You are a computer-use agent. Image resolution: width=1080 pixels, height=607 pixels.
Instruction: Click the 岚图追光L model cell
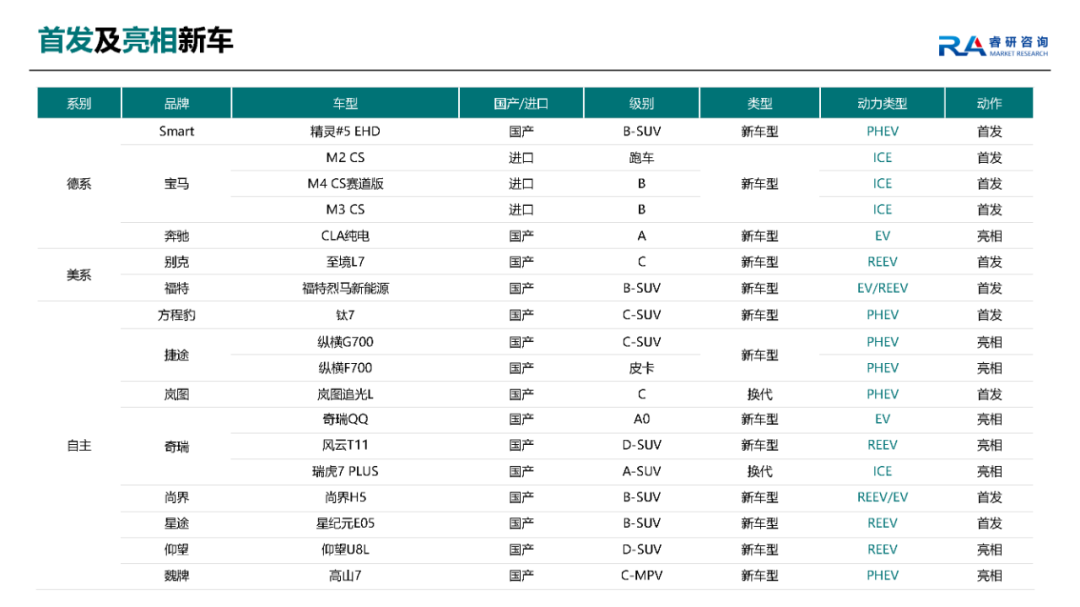[345, 394]
